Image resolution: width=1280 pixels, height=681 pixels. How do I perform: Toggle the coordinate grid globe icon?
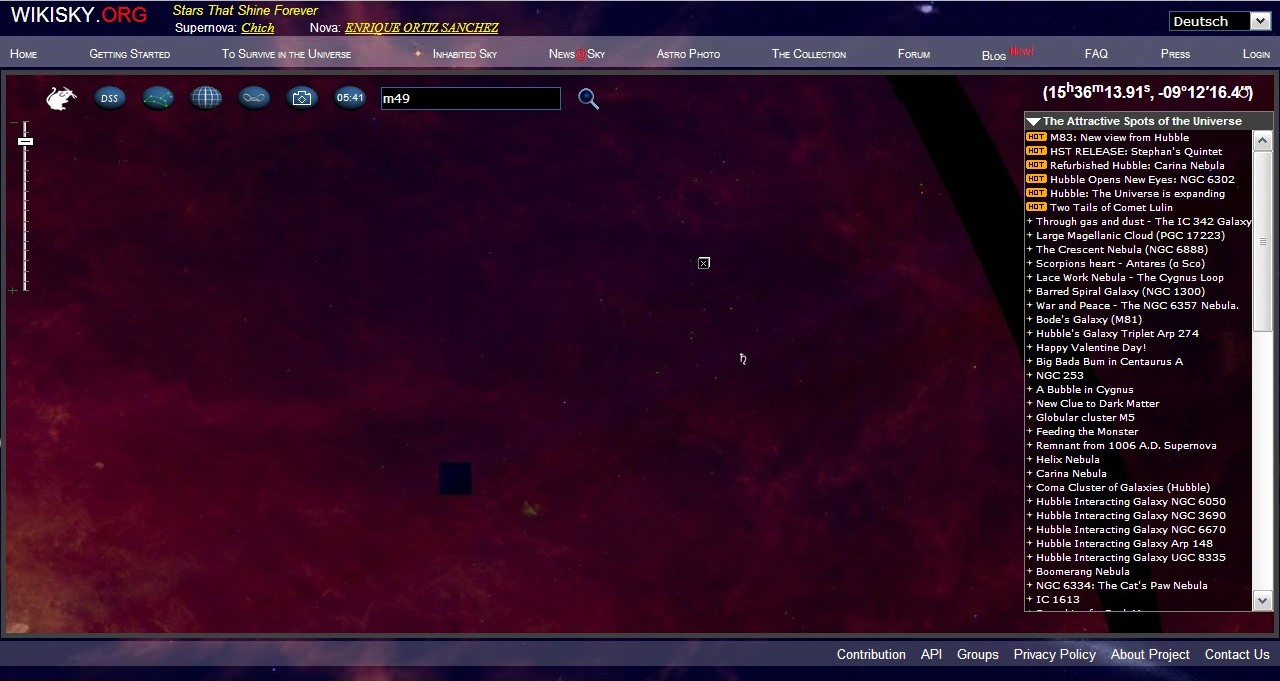pos(206,98)
